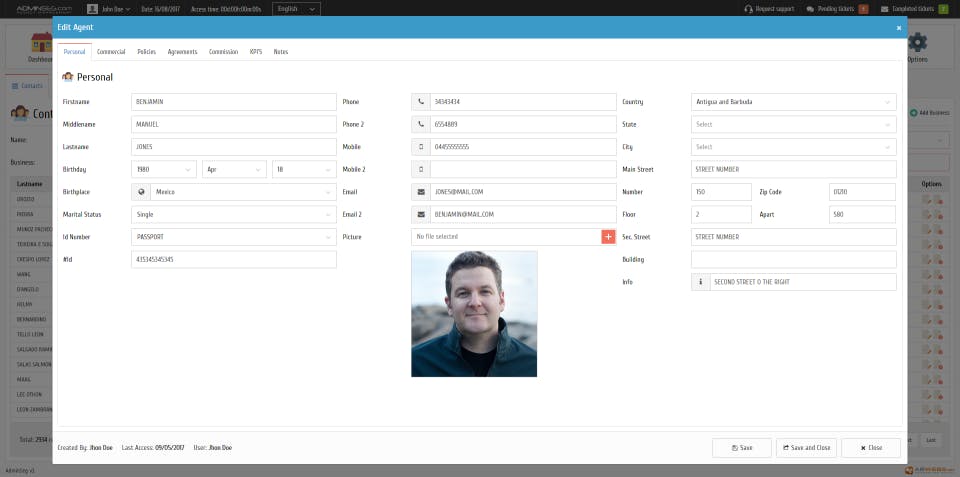Click the Save button
This screenshot has height=477, width=960.
coord(742,448)
